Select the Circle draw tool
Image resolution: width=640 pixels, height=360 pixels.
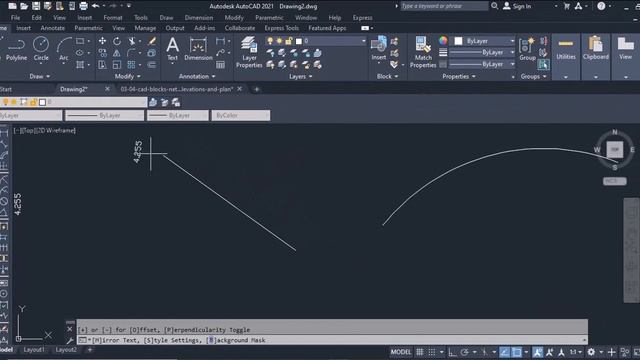pos(41,49)
